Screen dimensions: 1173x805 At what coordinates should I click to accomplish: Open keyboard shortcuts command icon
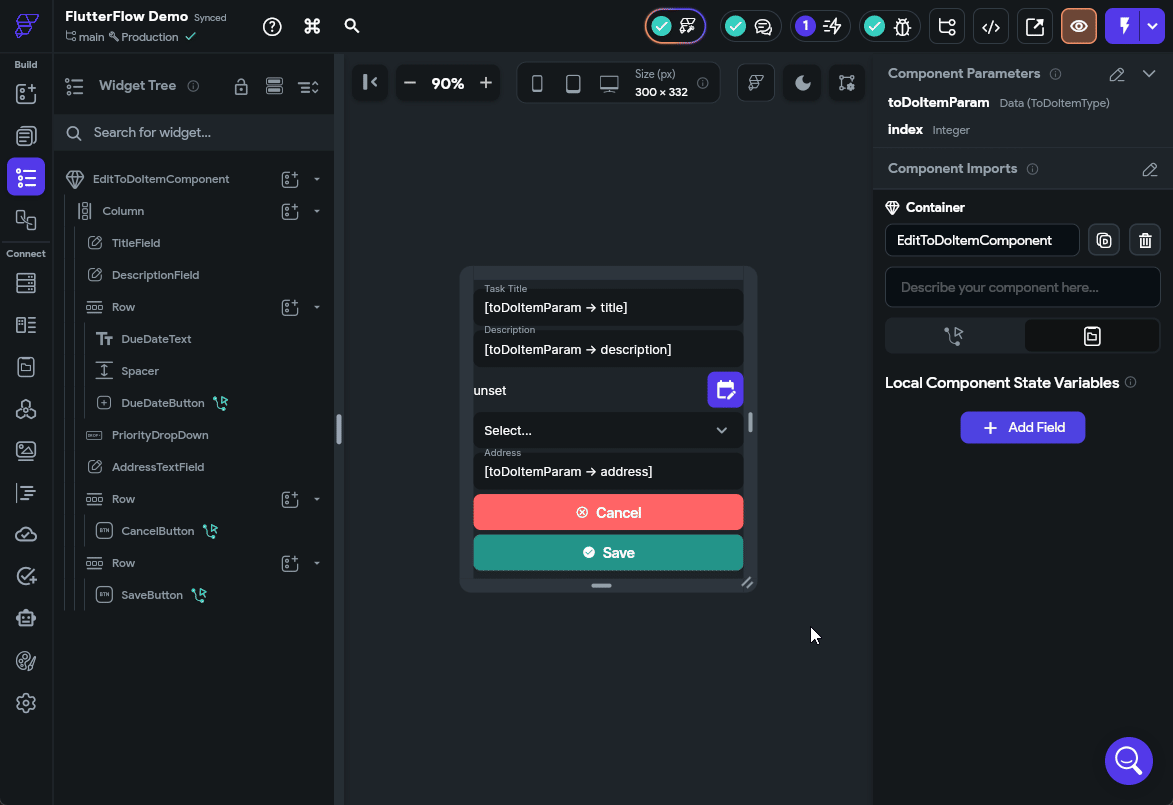pos(312,26)
